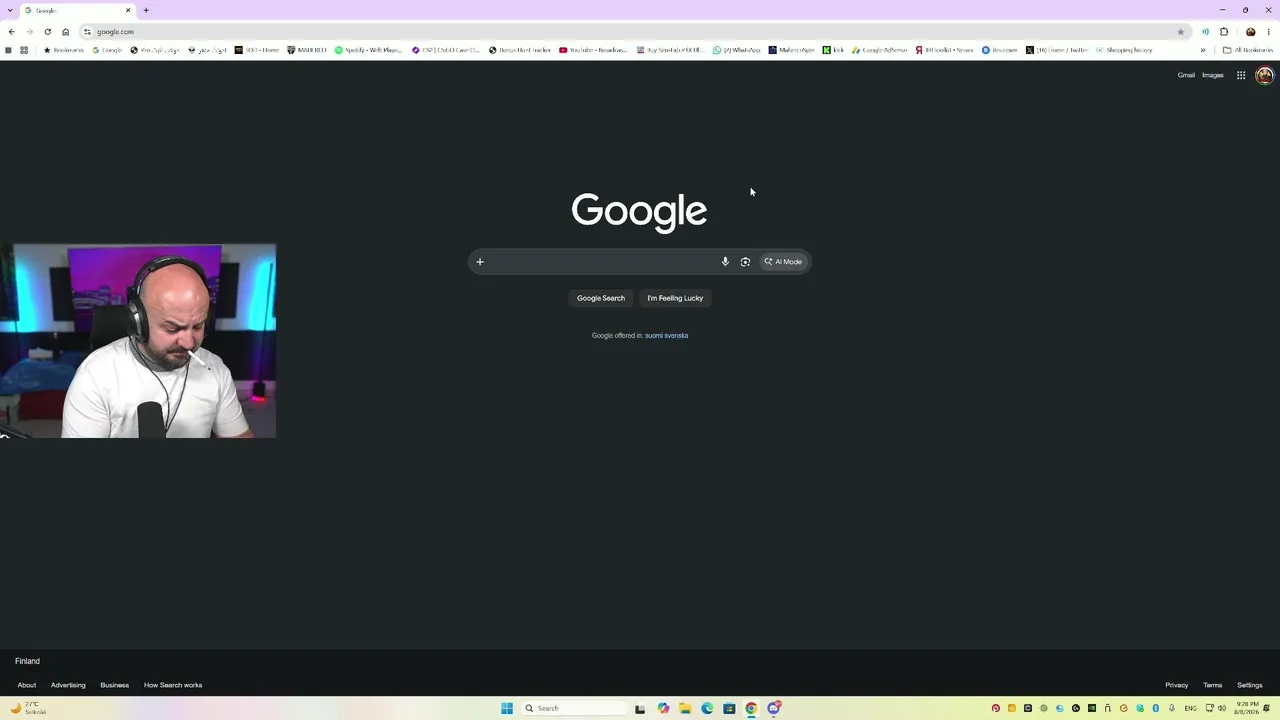Switch to Chrome in the taskbar
Viewport: 1280px width, 720px height.
751,708
